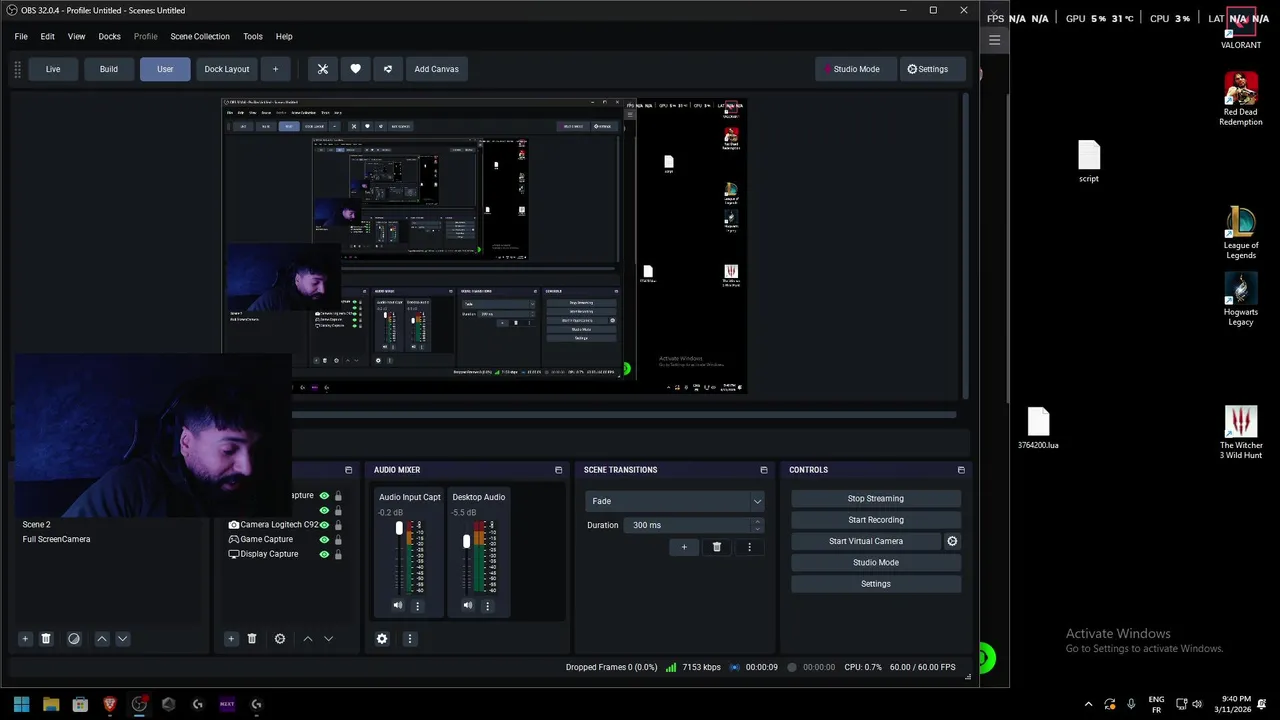
Task: Select the Full ScreenCamera scene
Action: click(57, 539)
